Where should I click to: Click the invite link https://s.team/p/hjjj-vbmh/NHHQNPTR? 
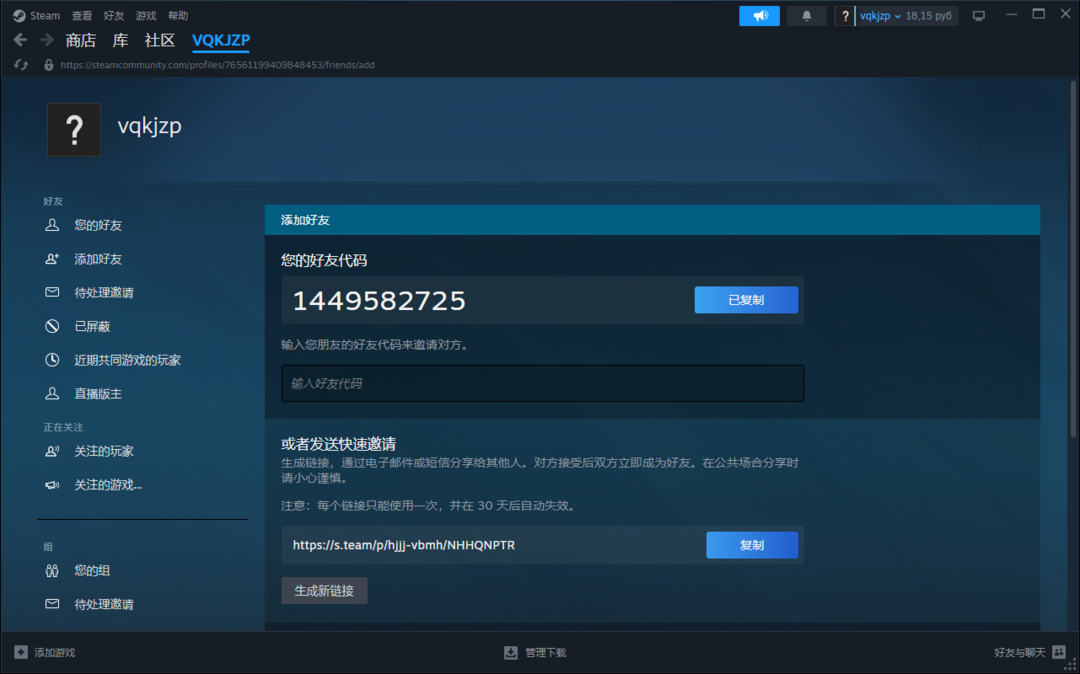404,545
